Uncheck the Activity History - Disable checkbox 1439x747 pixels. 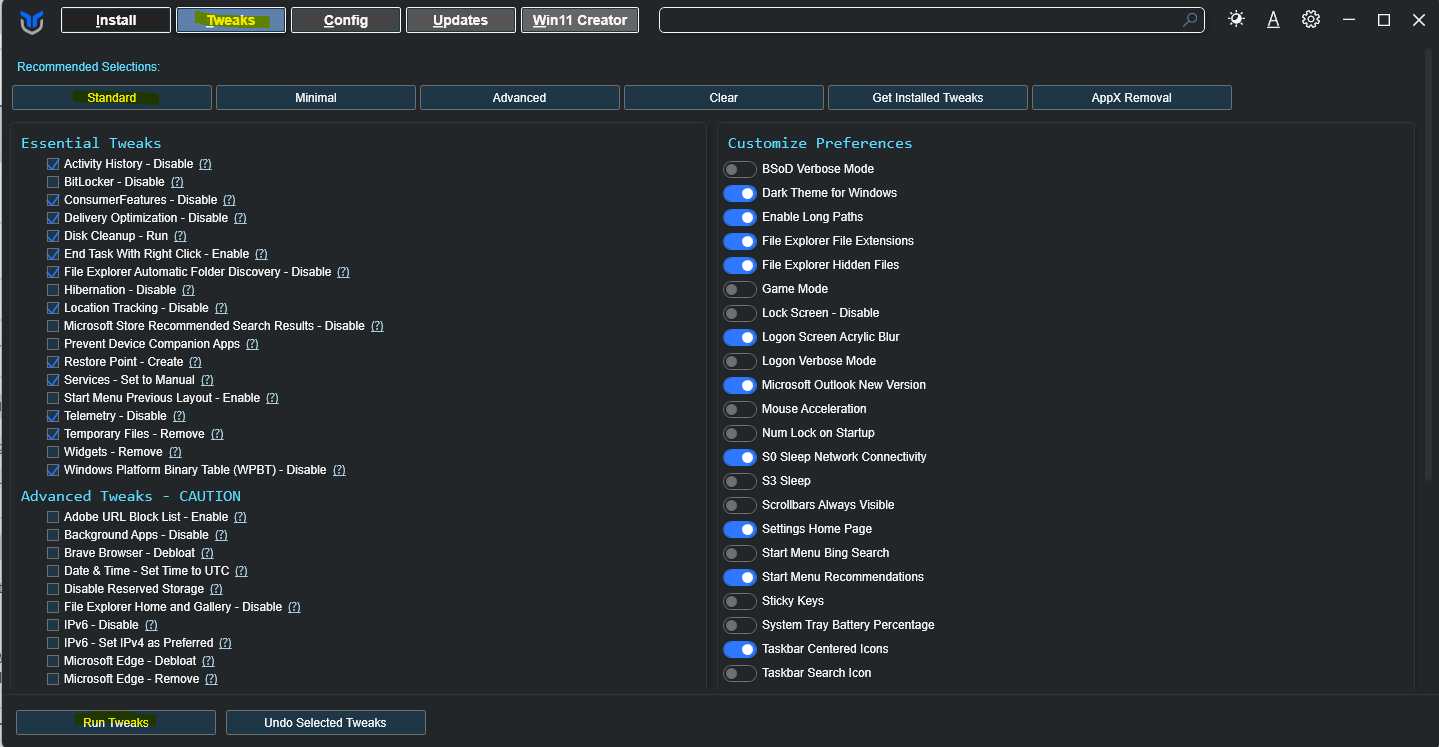coord(53,164)
